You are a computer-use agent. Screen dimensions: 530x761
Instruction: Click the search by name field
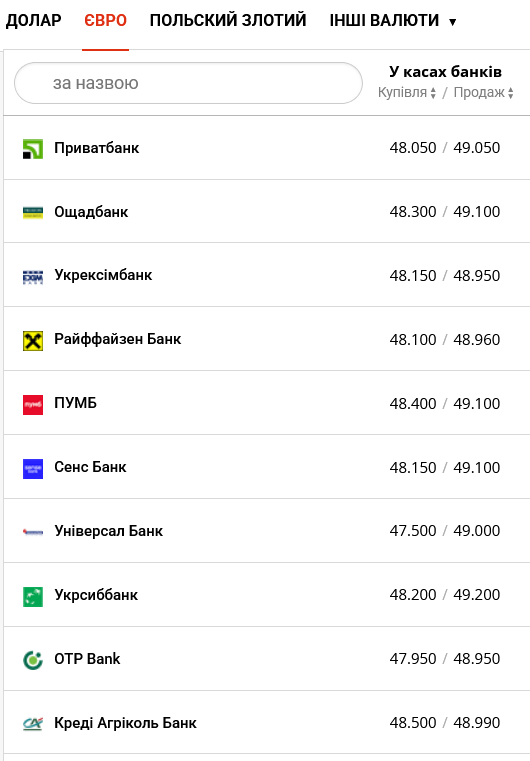click(188, 83)
